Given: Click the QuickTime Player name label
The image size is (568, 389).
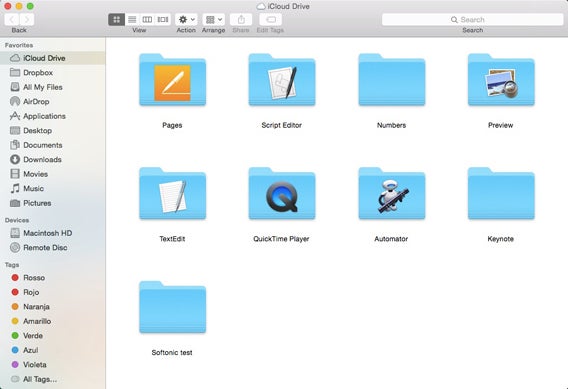Looking at the screenshot, I should coord(281,239).
